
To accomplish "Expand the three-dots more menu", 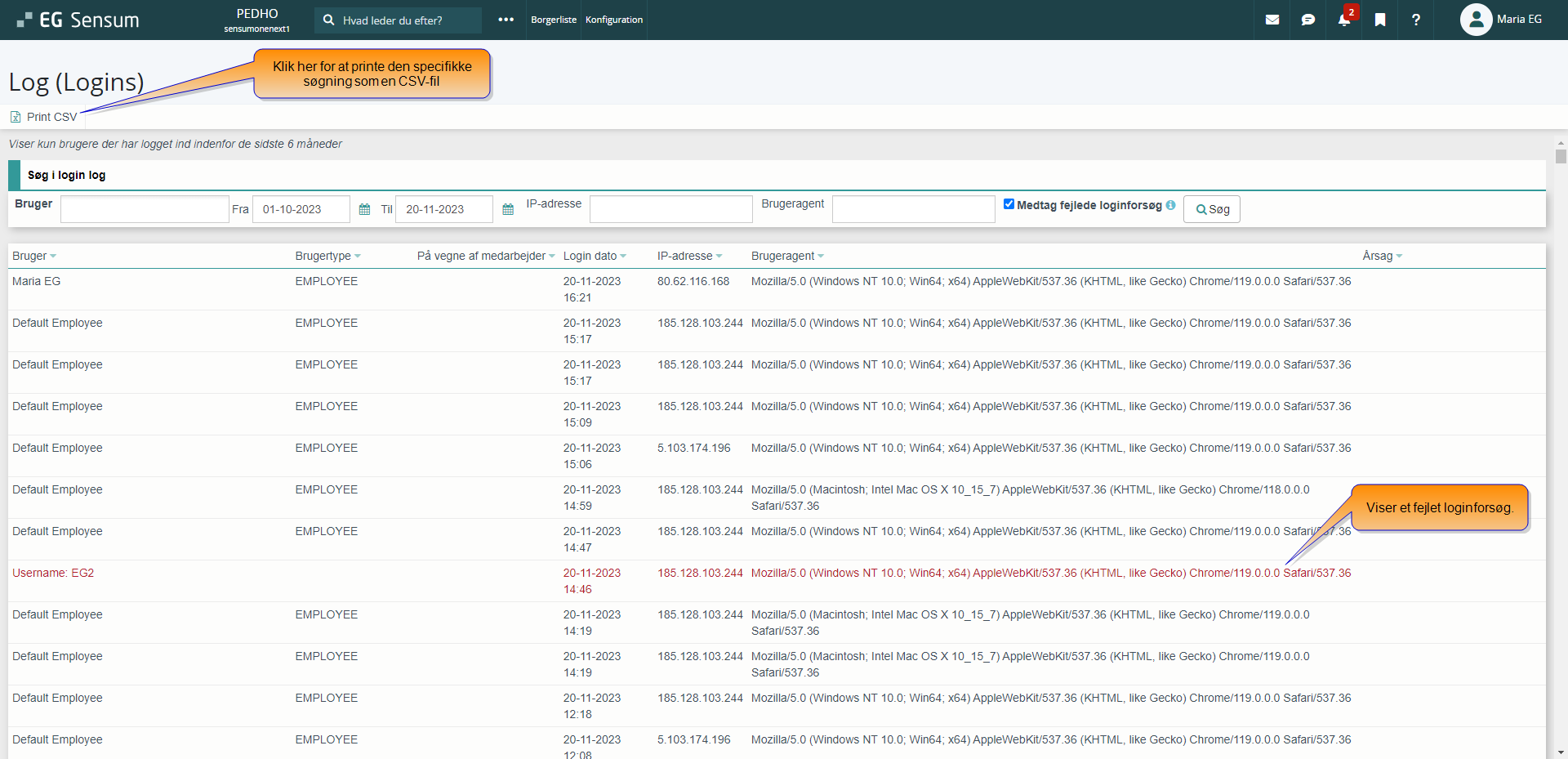I will point(506,20).
